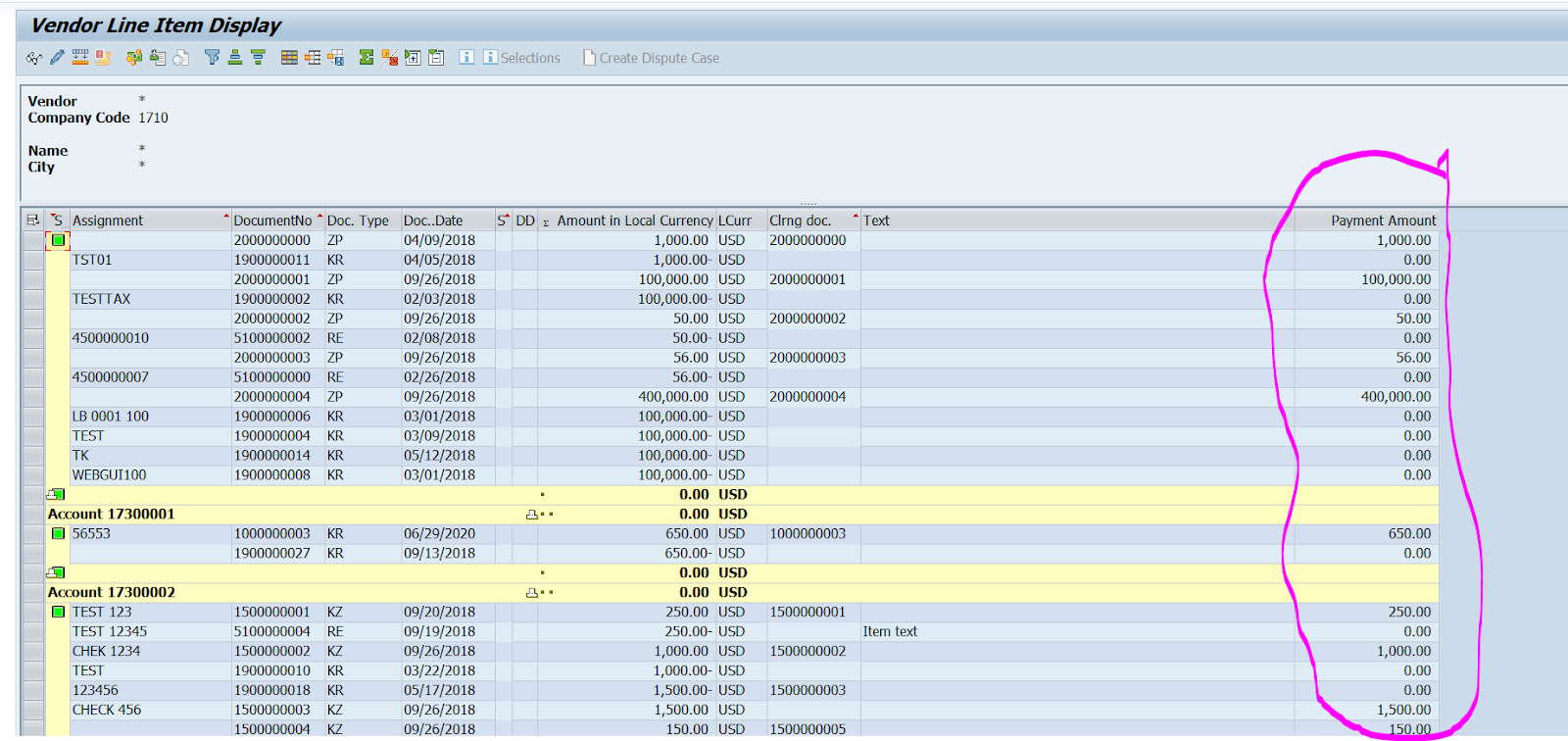The width and height of the screenshot is (1568, 741).
Task: Click the greyed document pages icon
Action: pyautogui.click(x=181, y=58)
